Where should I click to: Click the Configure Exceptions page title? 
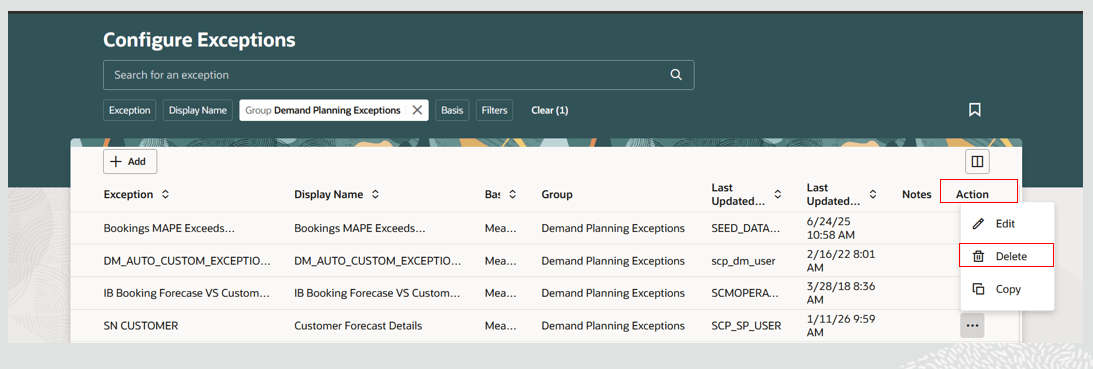(x=199, y=40)
